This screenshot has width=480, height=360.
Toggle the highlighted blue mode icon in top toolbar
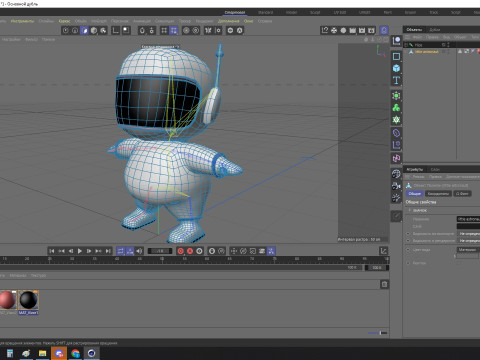pyautogui.click(x=84, y=30)
